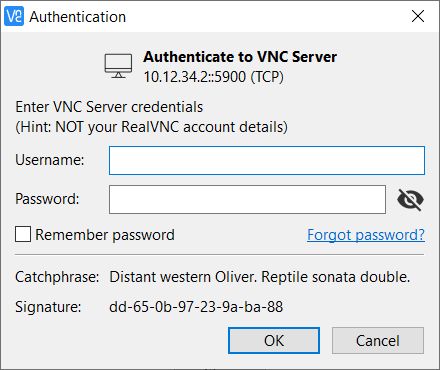Click the signature value dd-65-0b-97-23-9a-ba-88
Viewport: 440px width, 370px height.
[196, 307]
